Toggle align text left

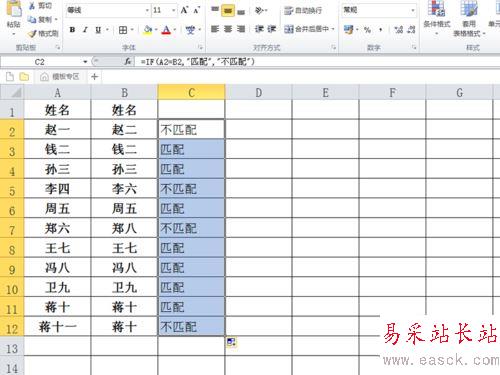tap(215, 29)
